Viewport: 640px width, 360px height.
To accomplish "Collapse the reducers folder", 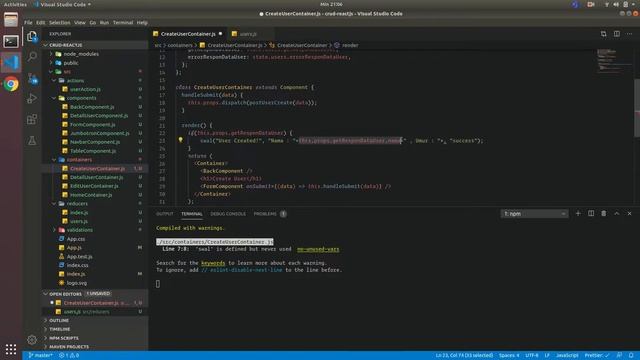I will [54, 203].
